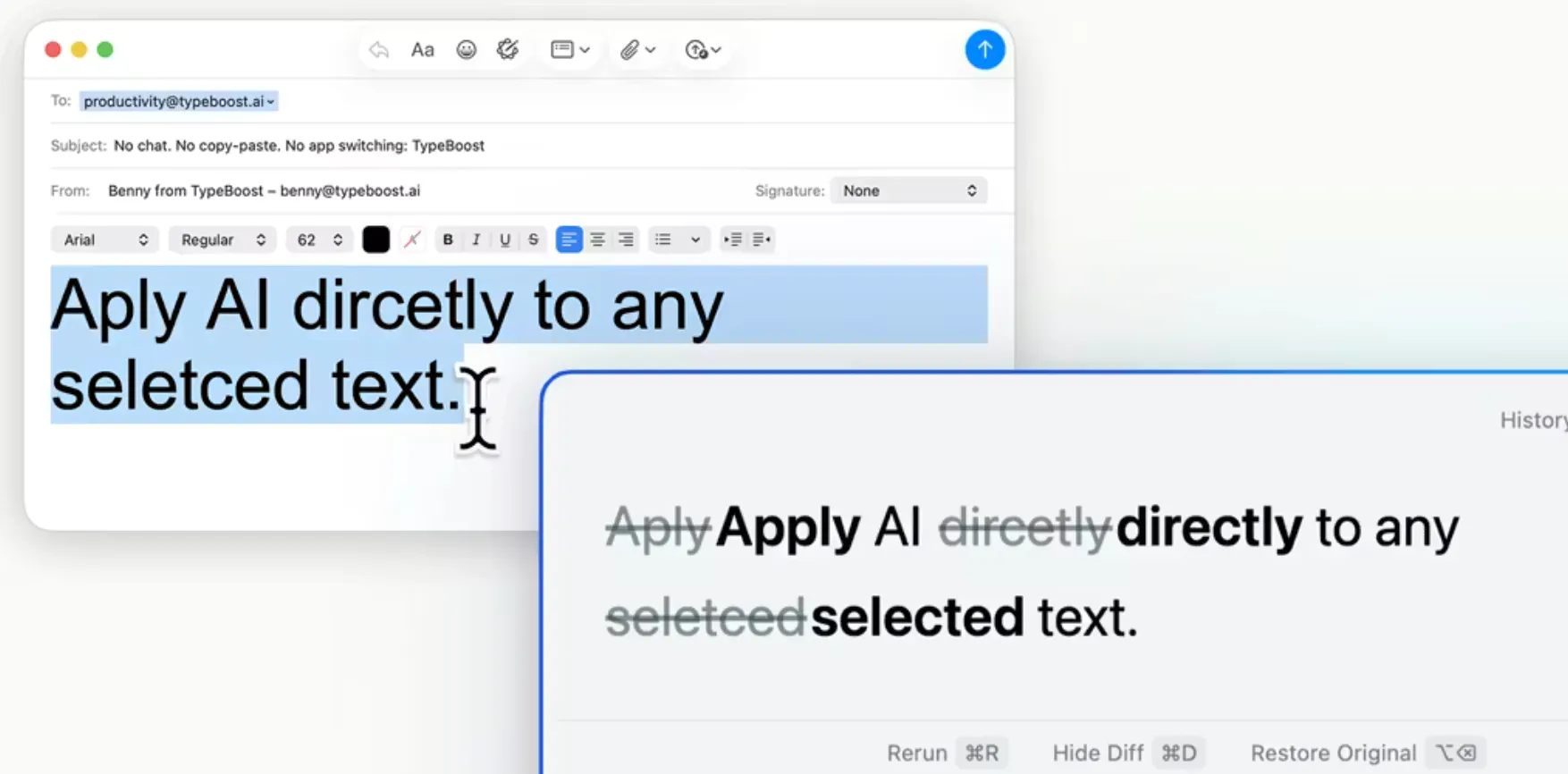Image resolution: width=1568 pixels, height=774 pixels.
Task: Toggle italic formatting
Action: pyautogui.click(x=476, y=240)
